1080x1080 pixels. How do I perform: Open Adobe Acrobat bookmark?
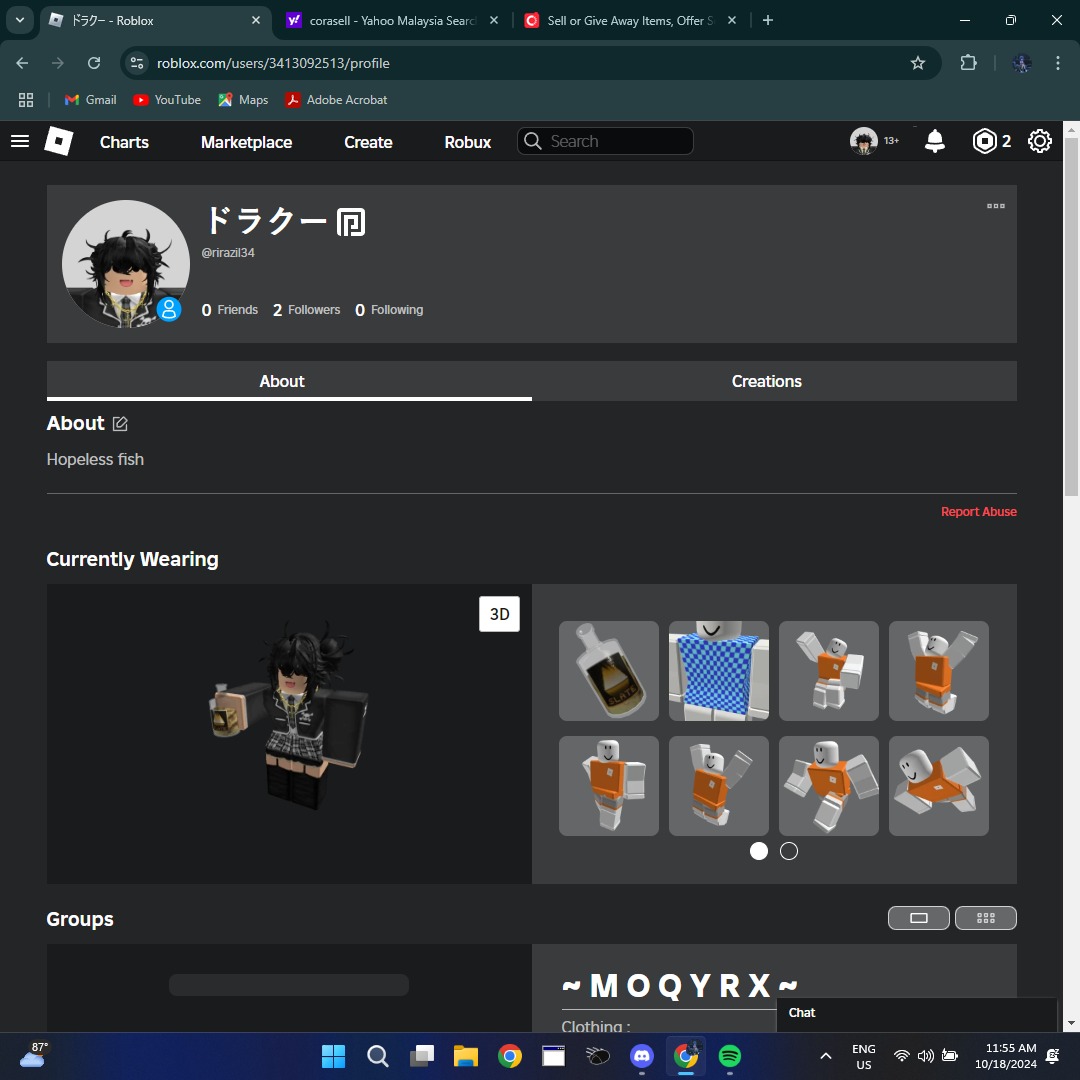(337, 100)
